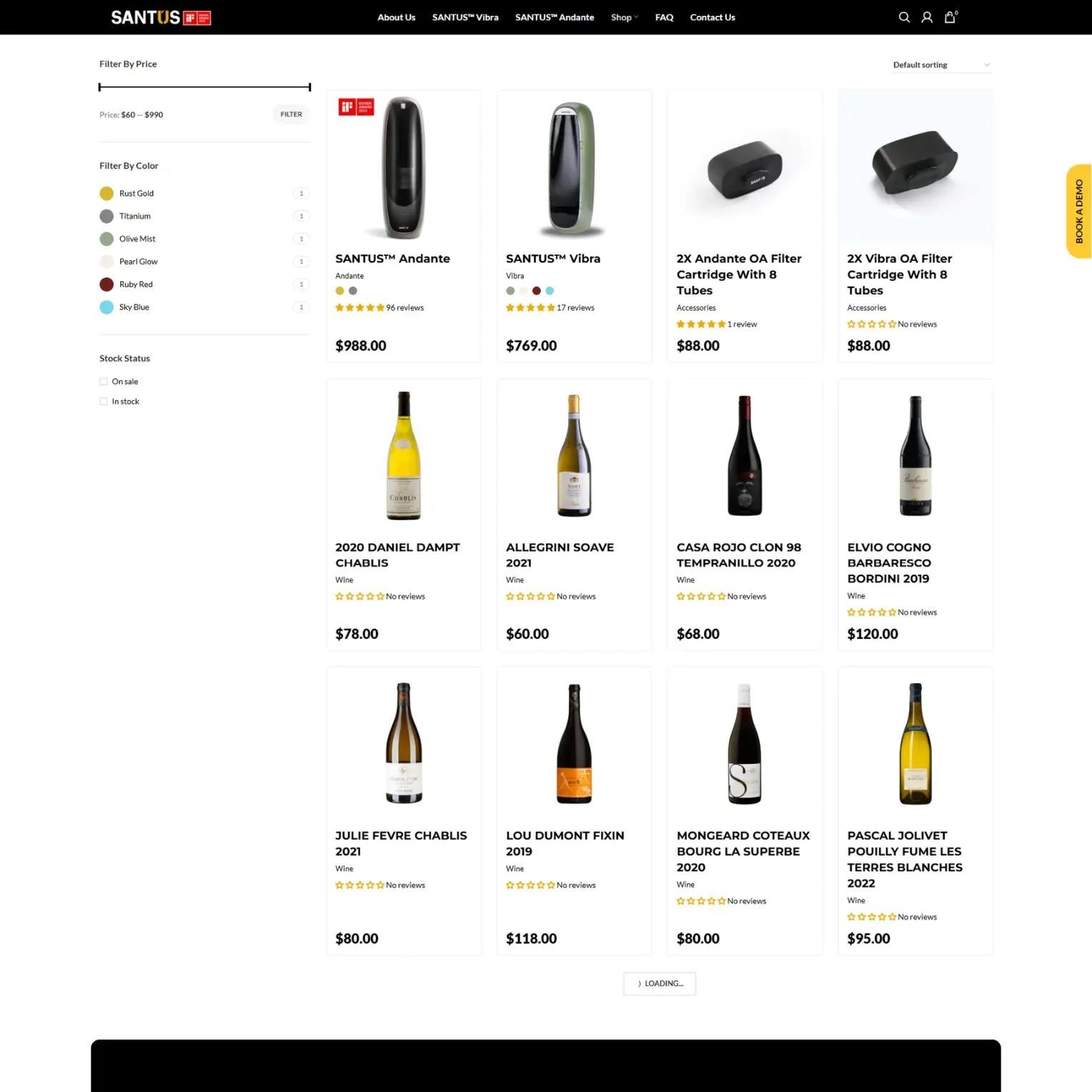Viewport: 1092px width, 1092px height.
Task: Click the Vibra category link under SANTUS Vibra
Action: [515, 276]
